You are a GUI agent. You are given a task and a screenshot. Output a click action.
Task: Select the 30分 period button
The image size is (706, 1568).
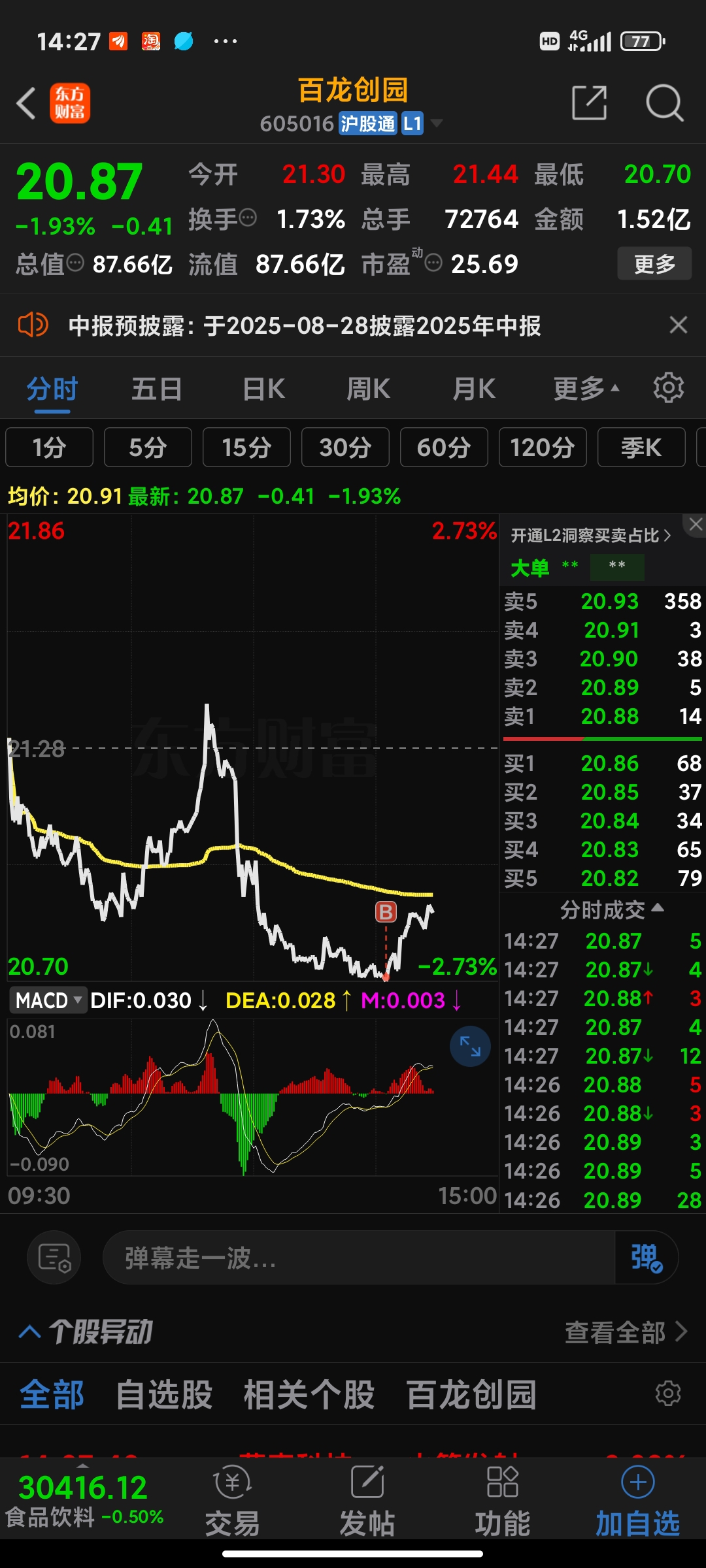pyautogui.click(x=345, y=448)
